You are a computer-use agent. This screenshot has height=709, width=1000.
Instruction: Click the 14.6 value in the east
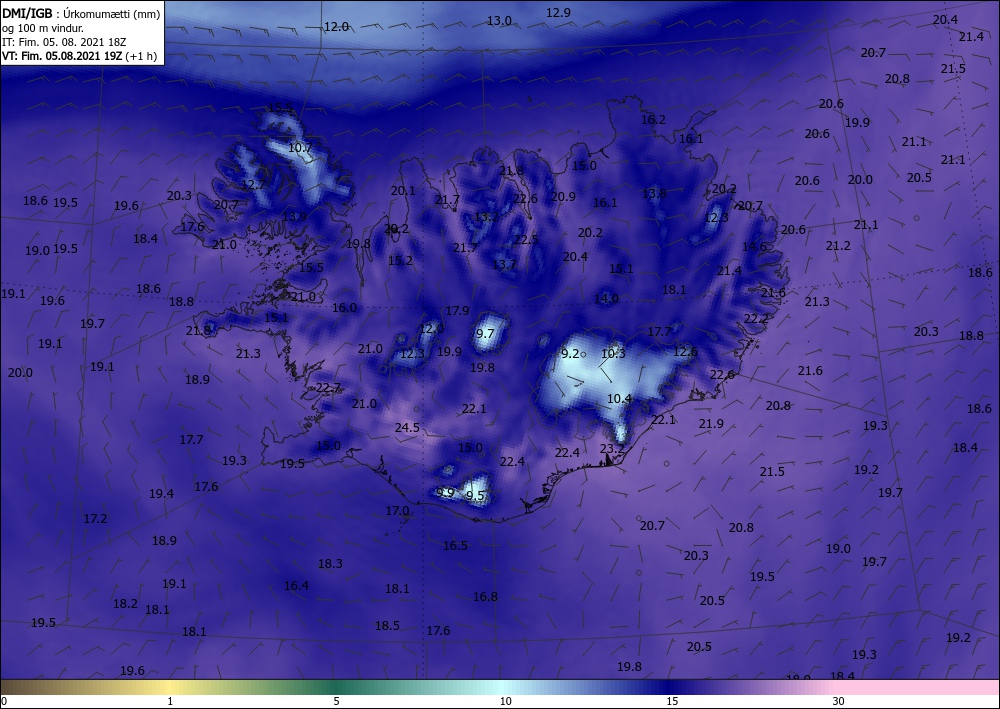pyautogui.click(x=754, y=246)
